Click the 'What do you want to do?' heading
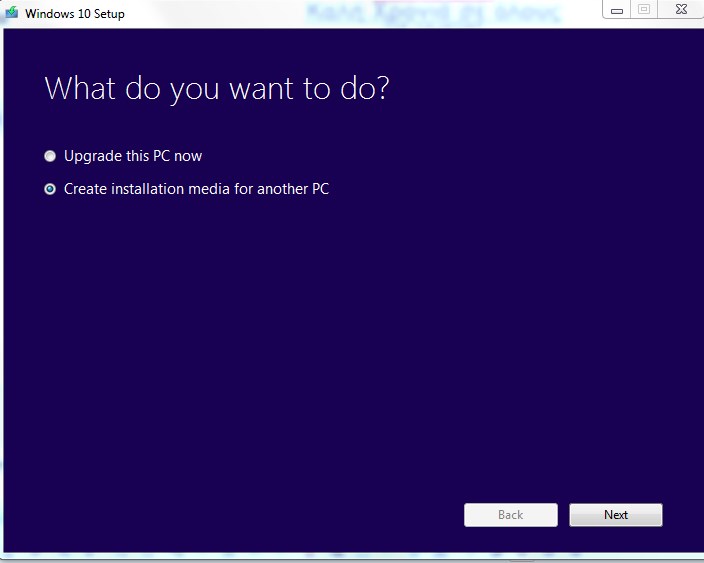 pos(217,88)
